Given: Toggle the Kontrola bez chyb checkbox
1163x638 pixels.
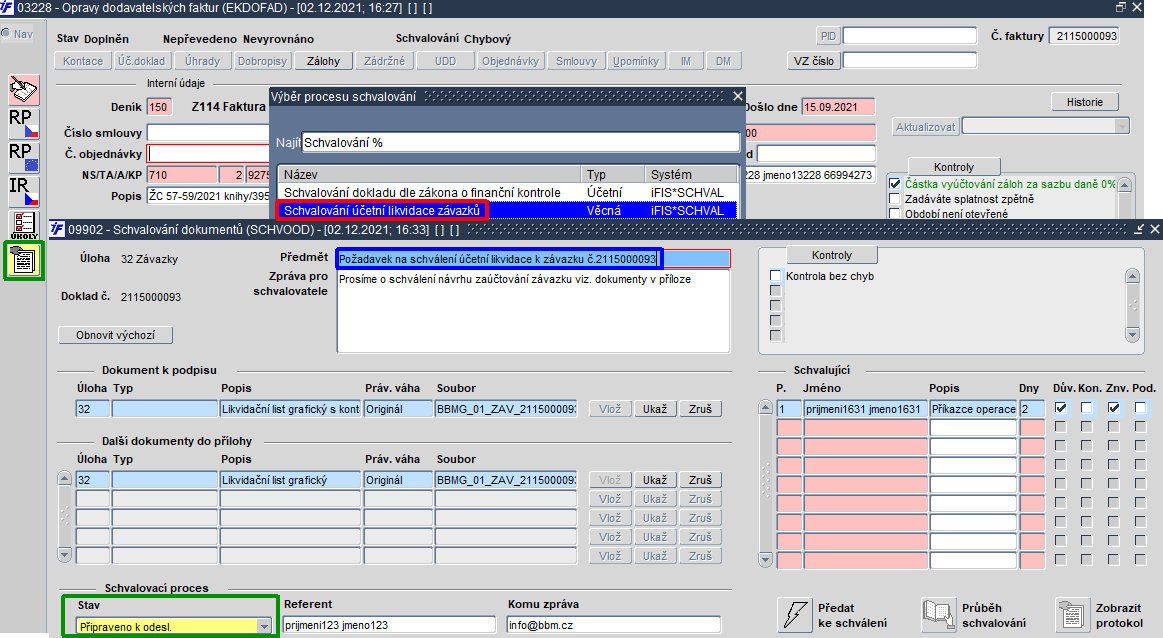Looking at the screenshot, I should point(776,276).
